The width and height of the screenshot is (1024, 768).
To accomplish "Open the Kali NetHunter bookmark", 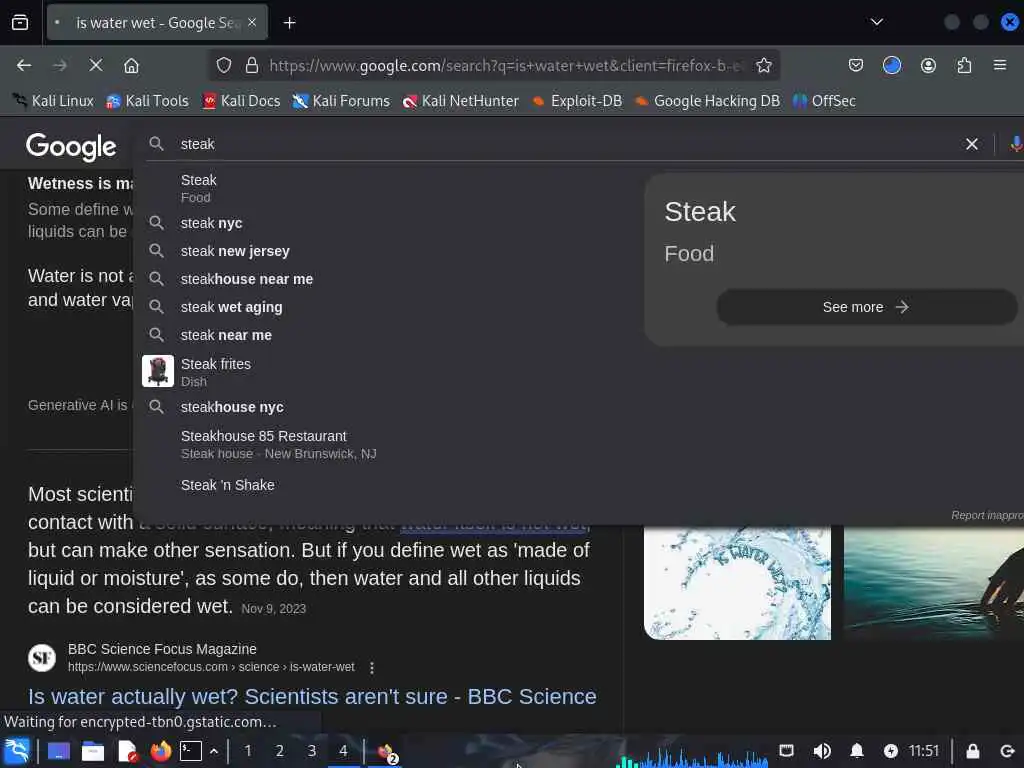I will [461, 101].
